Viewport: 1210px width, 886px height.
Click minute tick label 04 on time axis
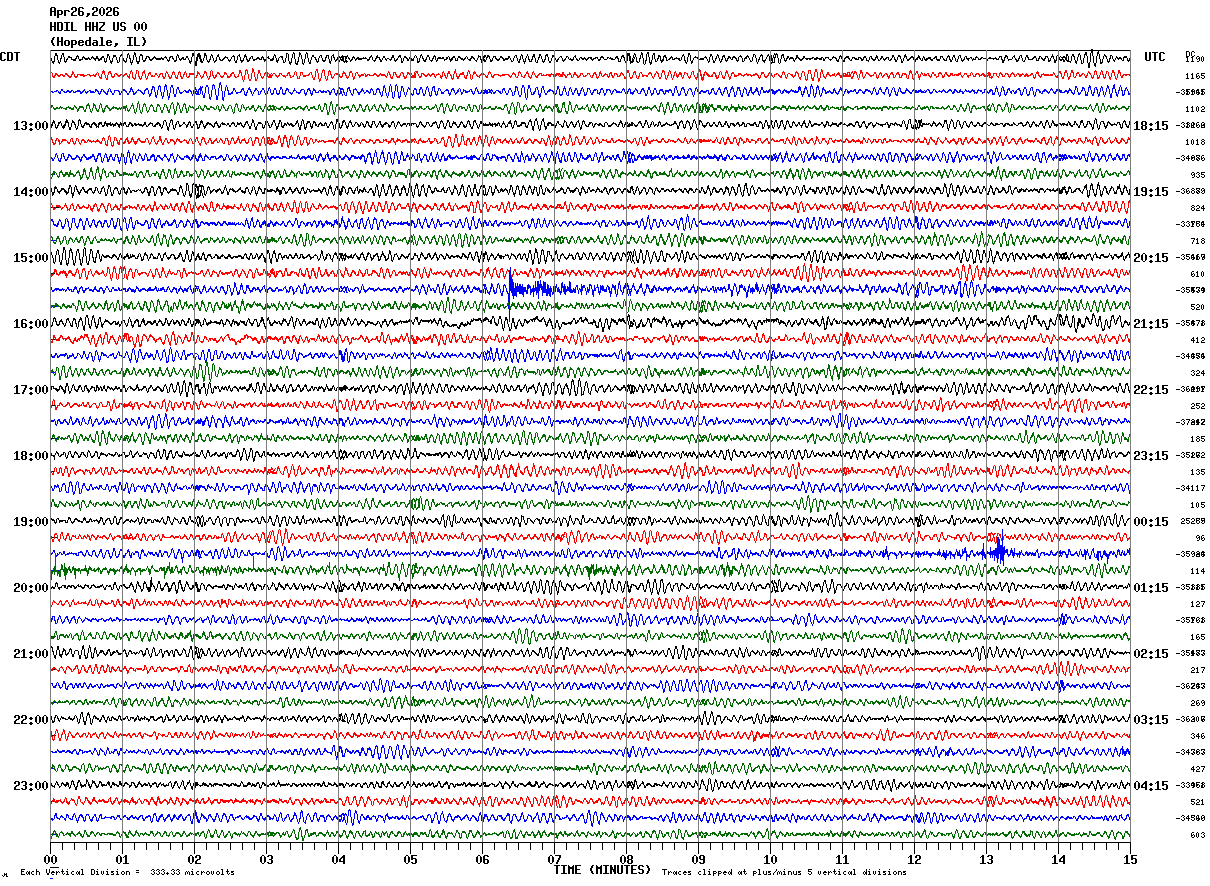(338, 860)
